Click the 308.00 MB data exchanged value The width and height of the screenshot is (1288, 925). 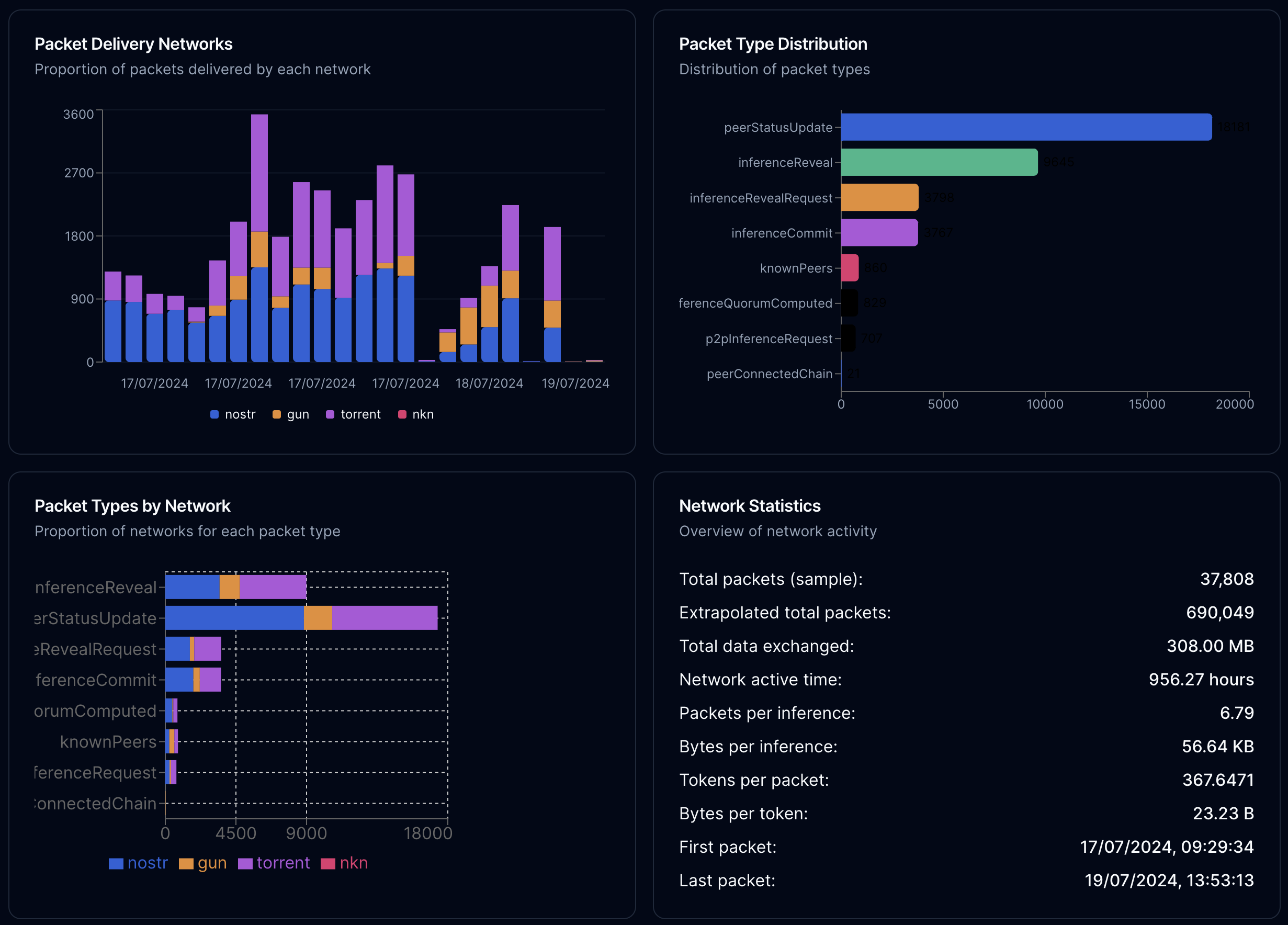click(1210, 646)
